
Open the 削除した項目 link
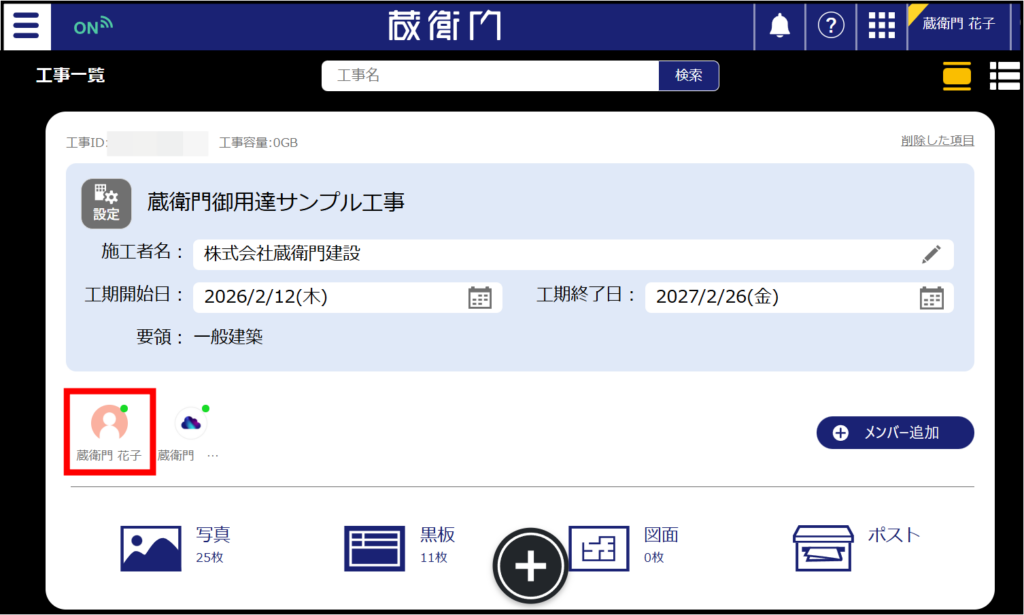937,141
